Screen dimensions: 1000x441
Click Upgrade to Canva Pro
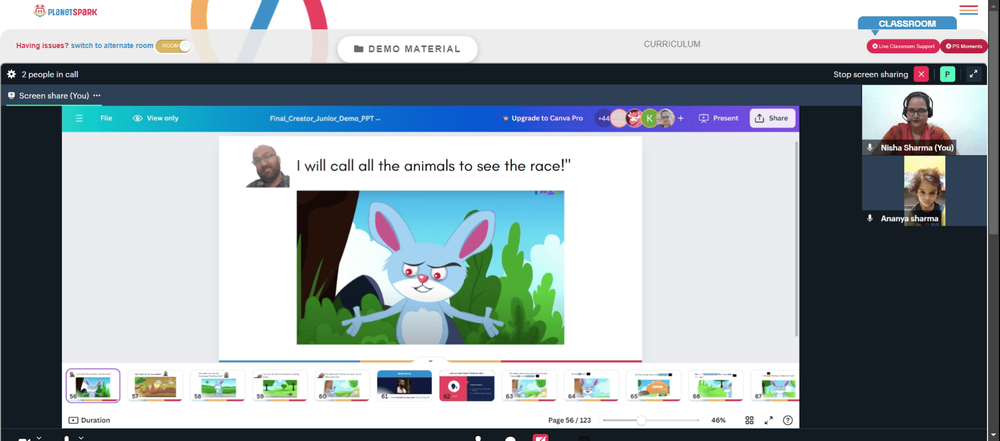[x=543, y=118]
